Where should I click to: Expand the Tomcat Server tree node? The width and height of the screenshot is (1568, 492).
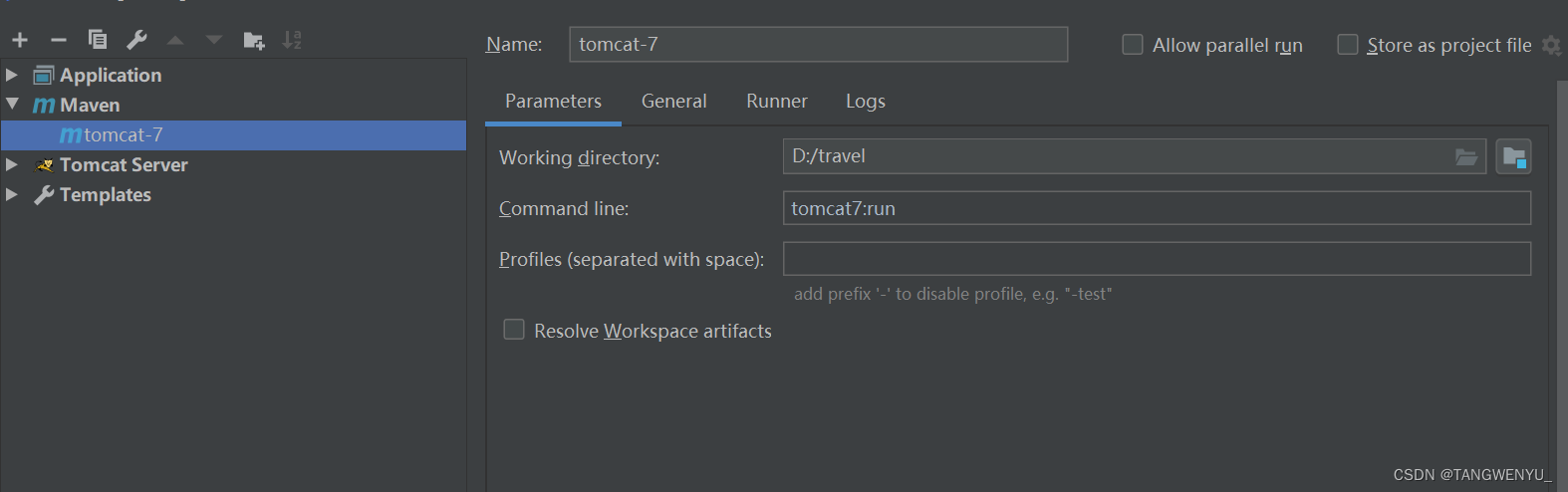(x=12, y=164)
